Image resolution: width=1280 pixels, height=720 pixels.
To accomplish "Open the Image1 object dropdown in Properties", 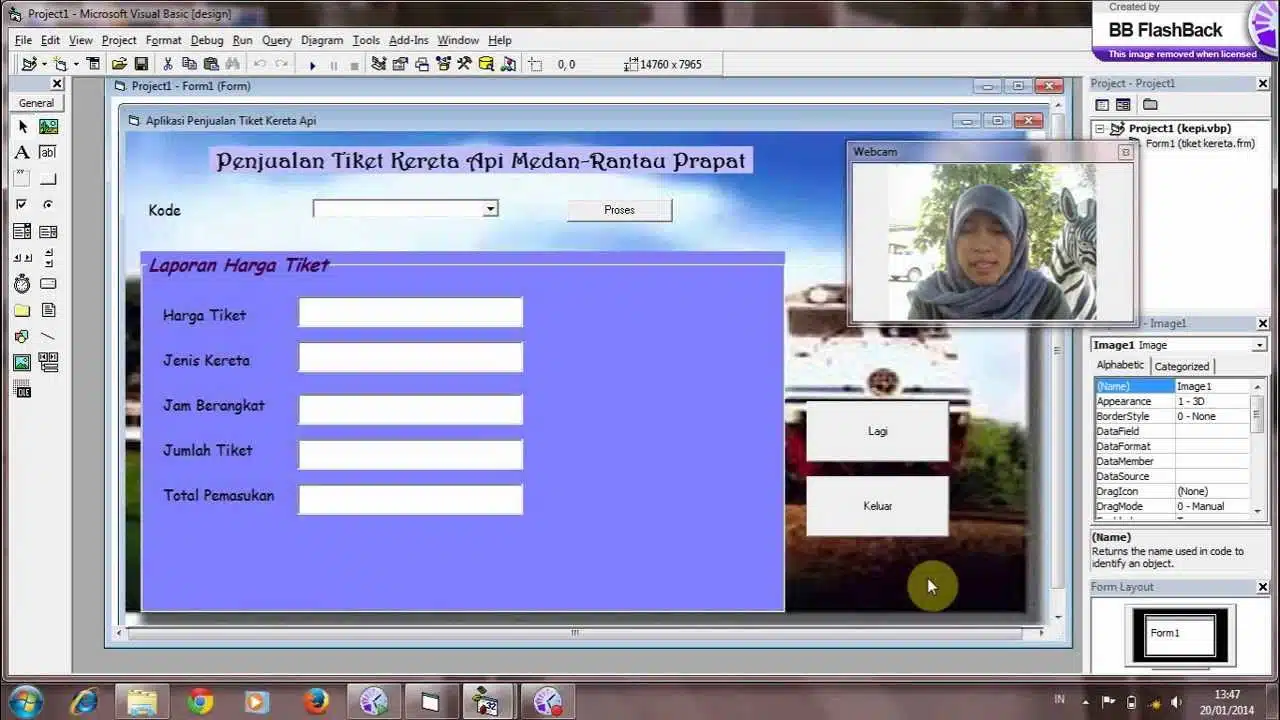I will point(1258,345).
